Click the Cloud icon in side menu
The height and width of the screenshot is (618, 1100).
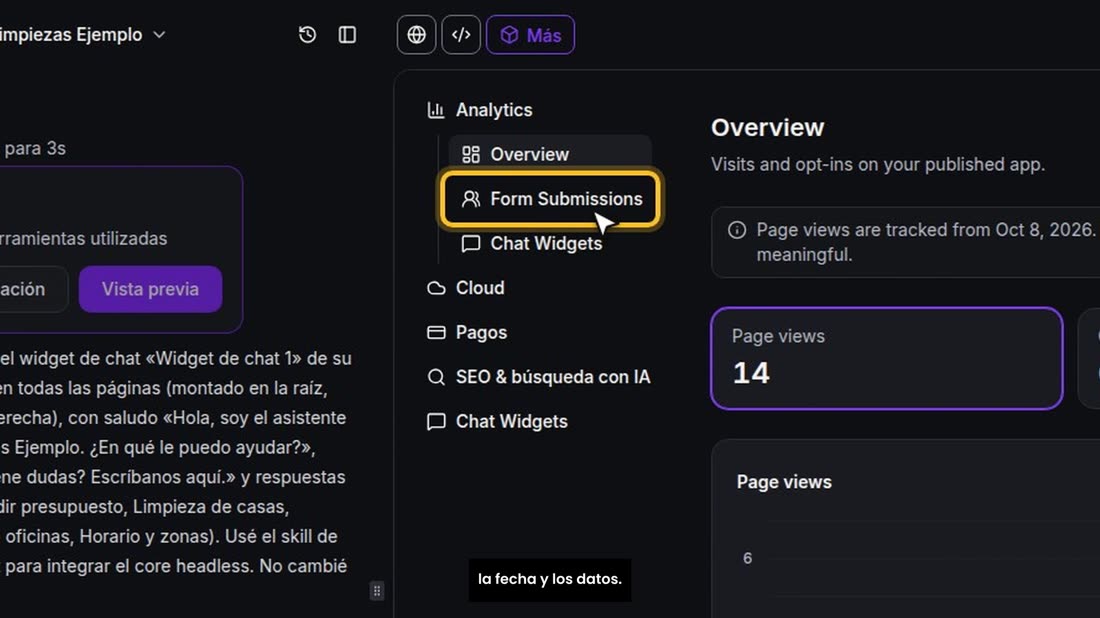click(436, 288)
